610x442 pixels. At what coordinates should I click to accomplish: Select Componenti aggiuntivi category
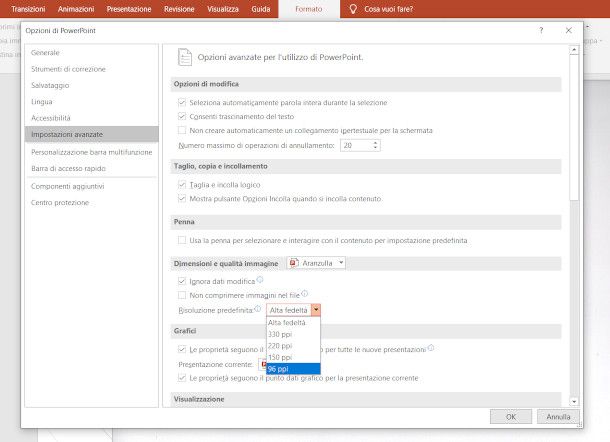pos(92,186)
